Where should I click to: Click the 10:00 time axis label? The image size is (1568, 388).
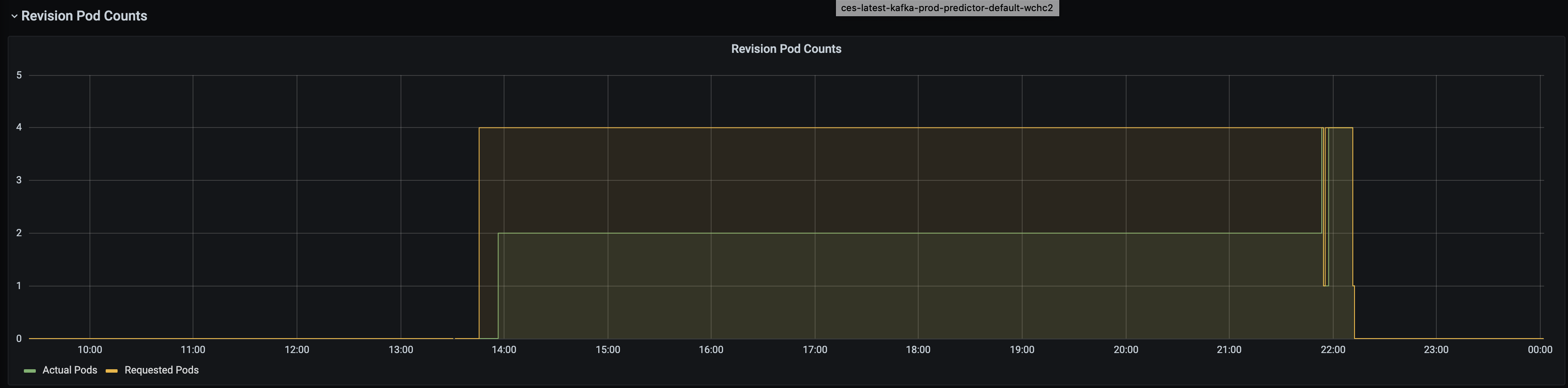click(x=89, y=350)
